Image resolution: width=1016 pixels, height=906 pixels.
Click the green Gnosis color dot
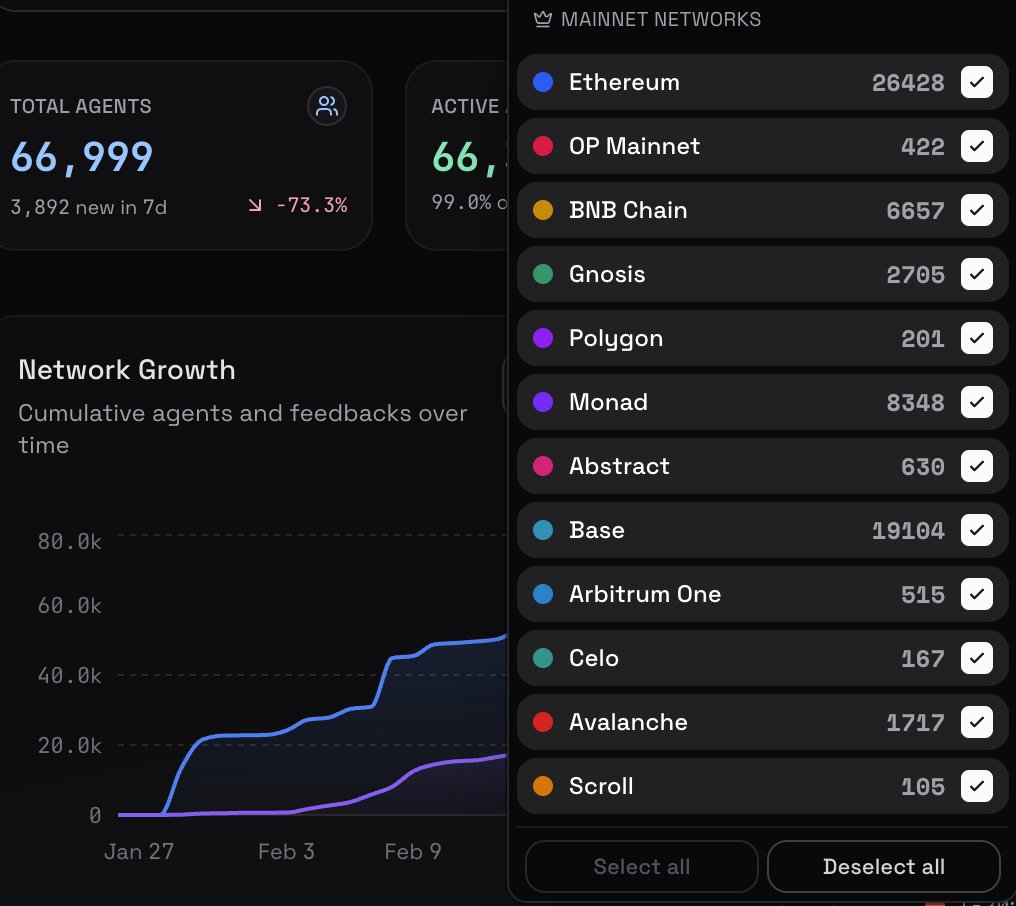pyautogui.click(x=543, y=274)
